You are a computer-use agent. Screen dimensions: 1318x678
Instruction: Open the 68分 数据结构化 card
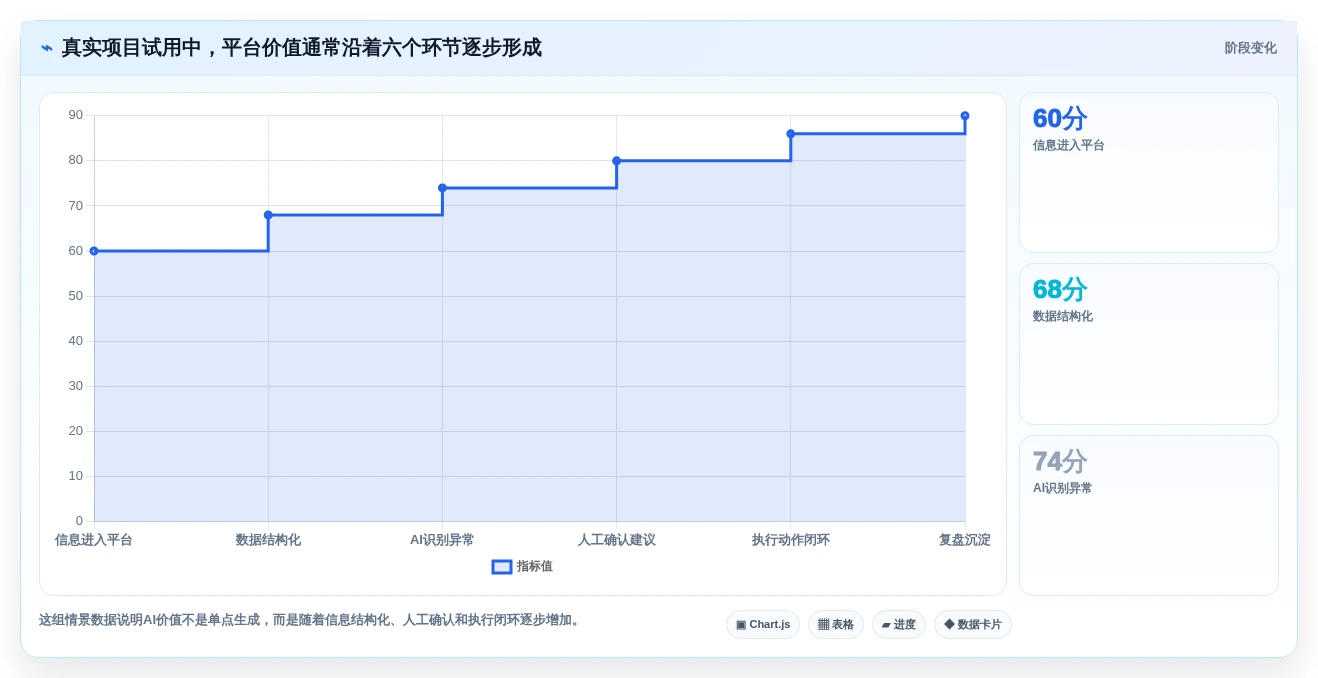click(x=1148, y=344)
